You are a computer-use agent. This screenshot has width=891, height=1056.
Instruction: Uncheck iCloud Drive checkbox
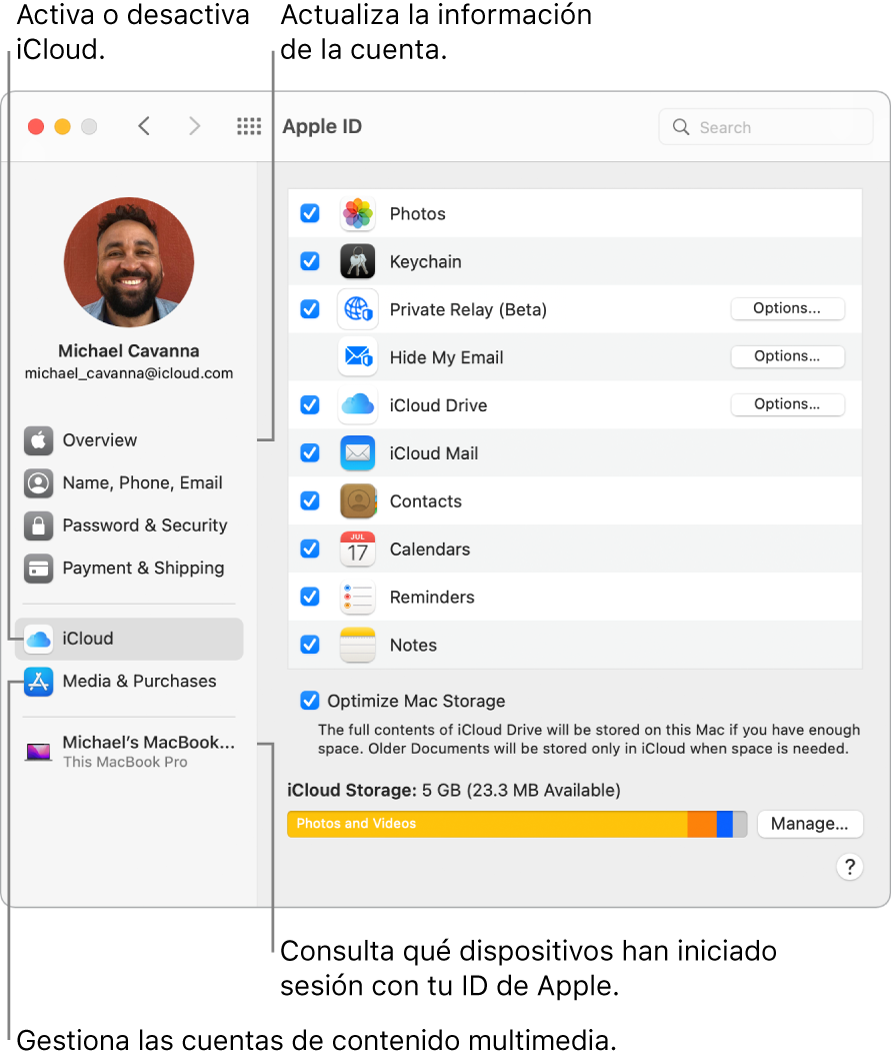coord(310,405)
